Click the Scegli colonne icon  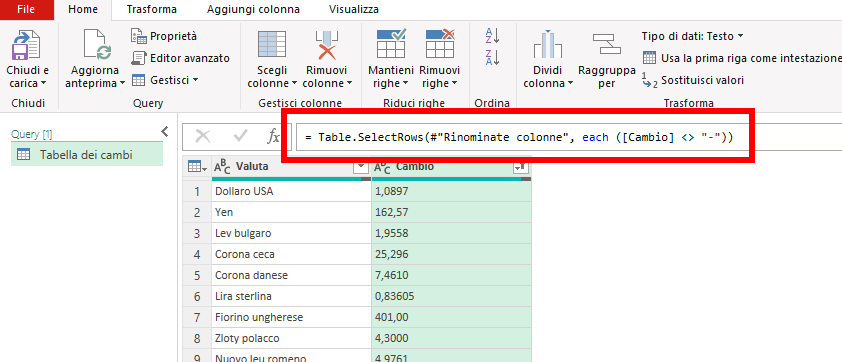272,45
